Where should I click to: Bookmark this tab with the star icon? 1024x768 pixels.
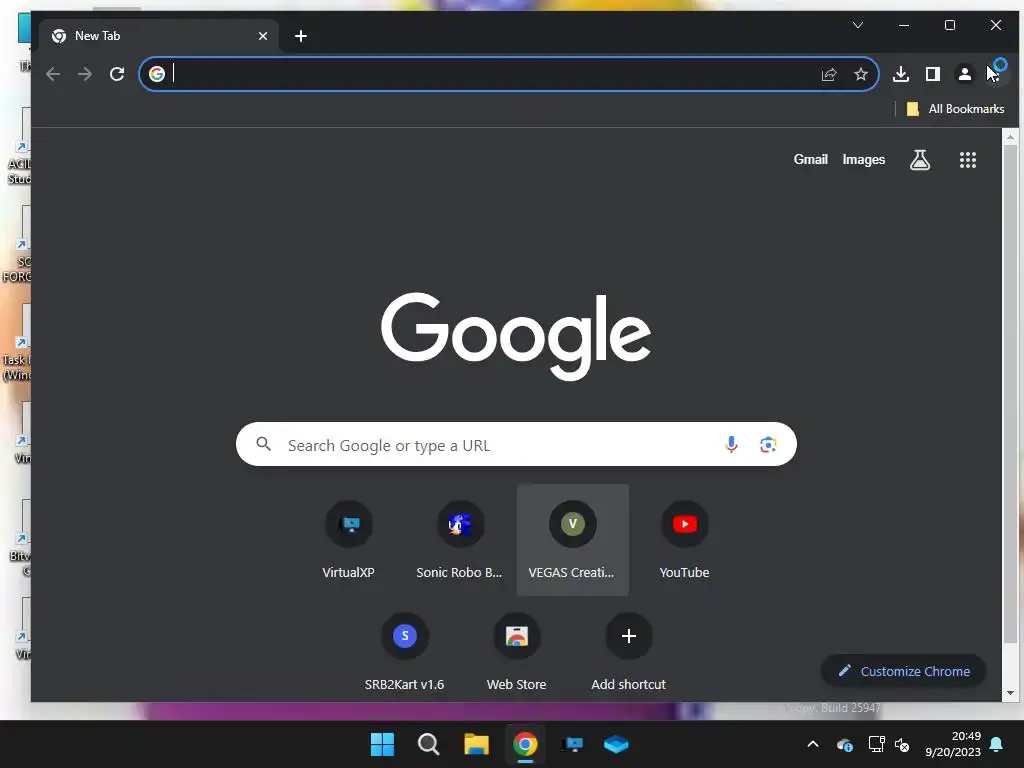click(861, 74)
